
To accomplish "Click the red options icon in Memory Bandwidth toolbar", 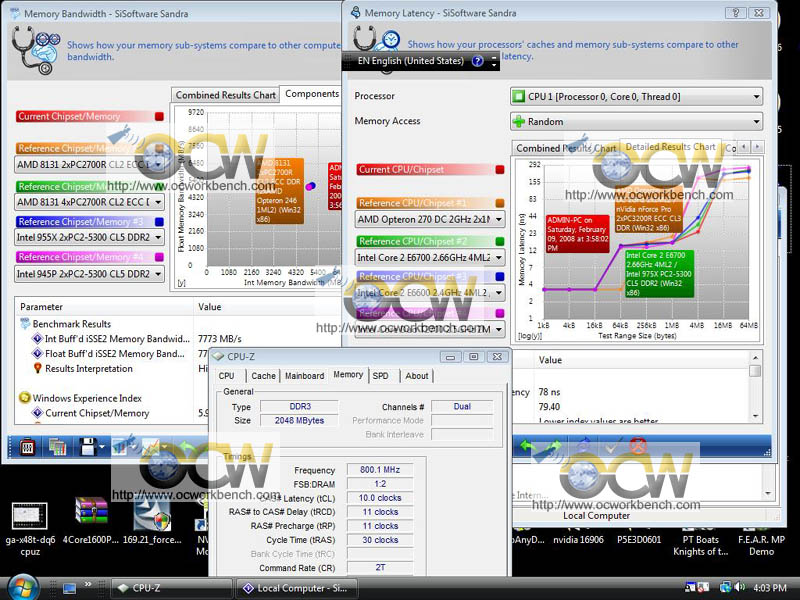I will click(x=27, y=447).
